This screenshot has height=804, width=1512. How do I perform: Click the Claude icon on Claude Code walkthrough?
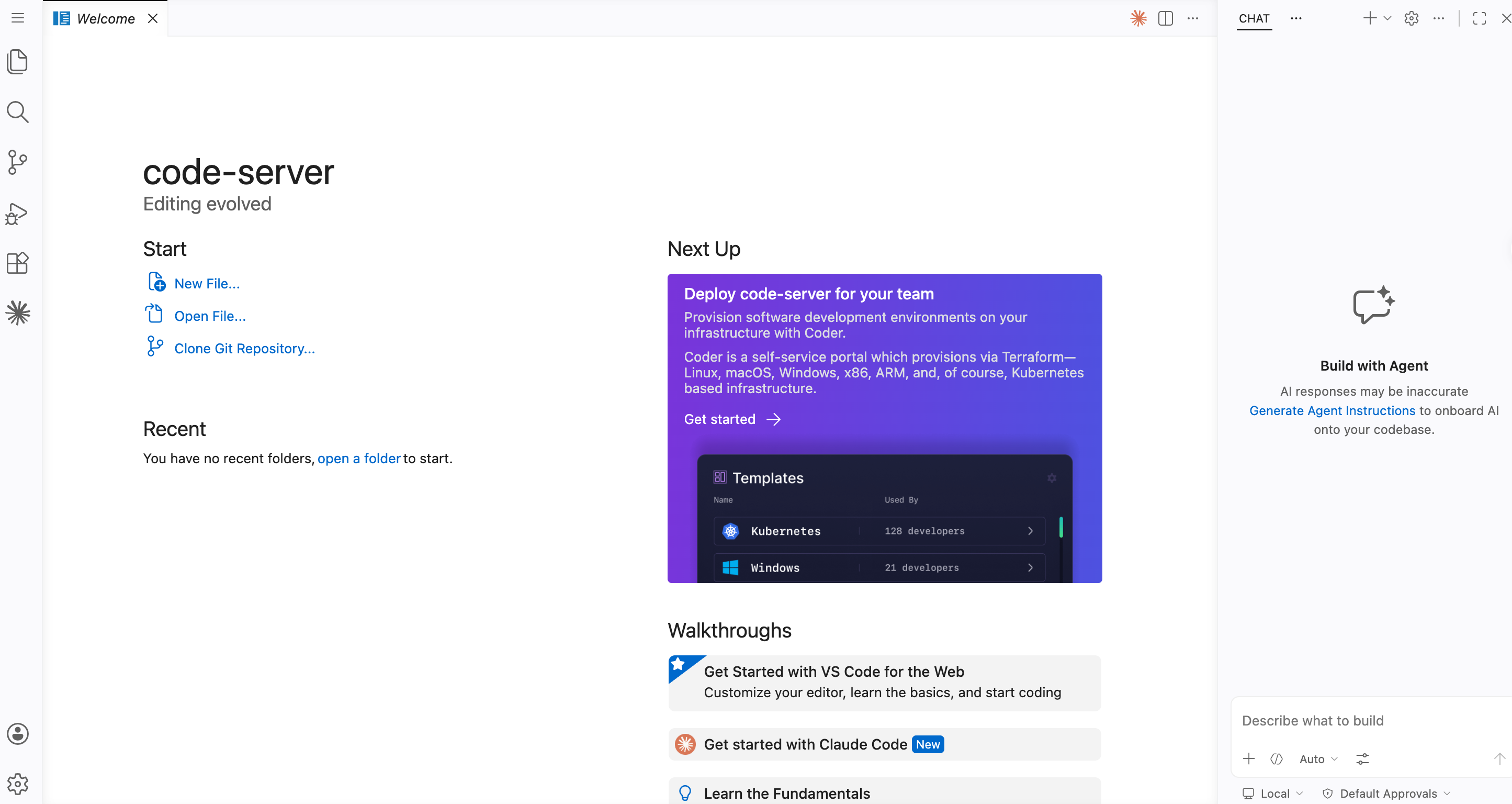(x=685, y=744)
